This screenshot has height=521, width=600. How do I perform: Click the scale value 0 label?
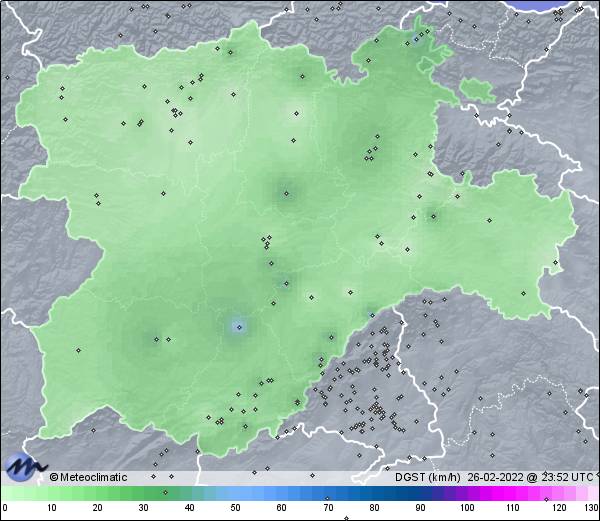(5, 508)
